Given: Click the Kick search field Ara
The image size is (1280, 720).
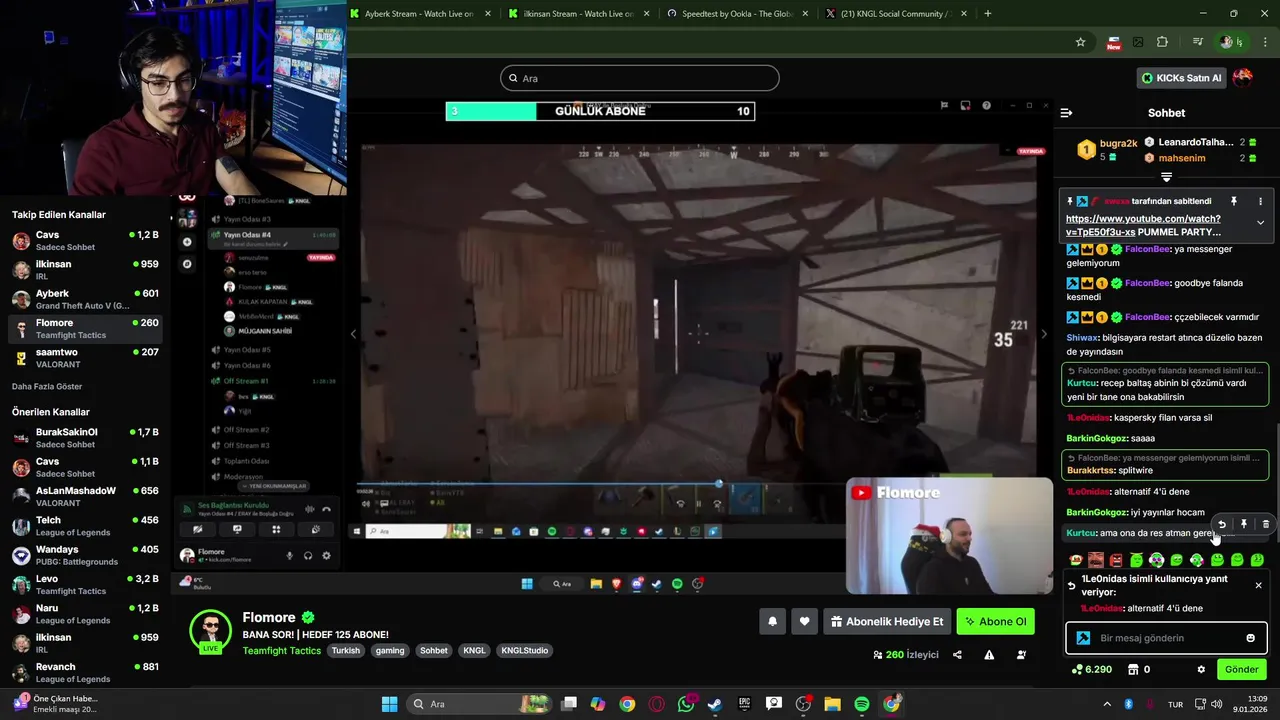Looking at the screenshot, I should 640,78.
